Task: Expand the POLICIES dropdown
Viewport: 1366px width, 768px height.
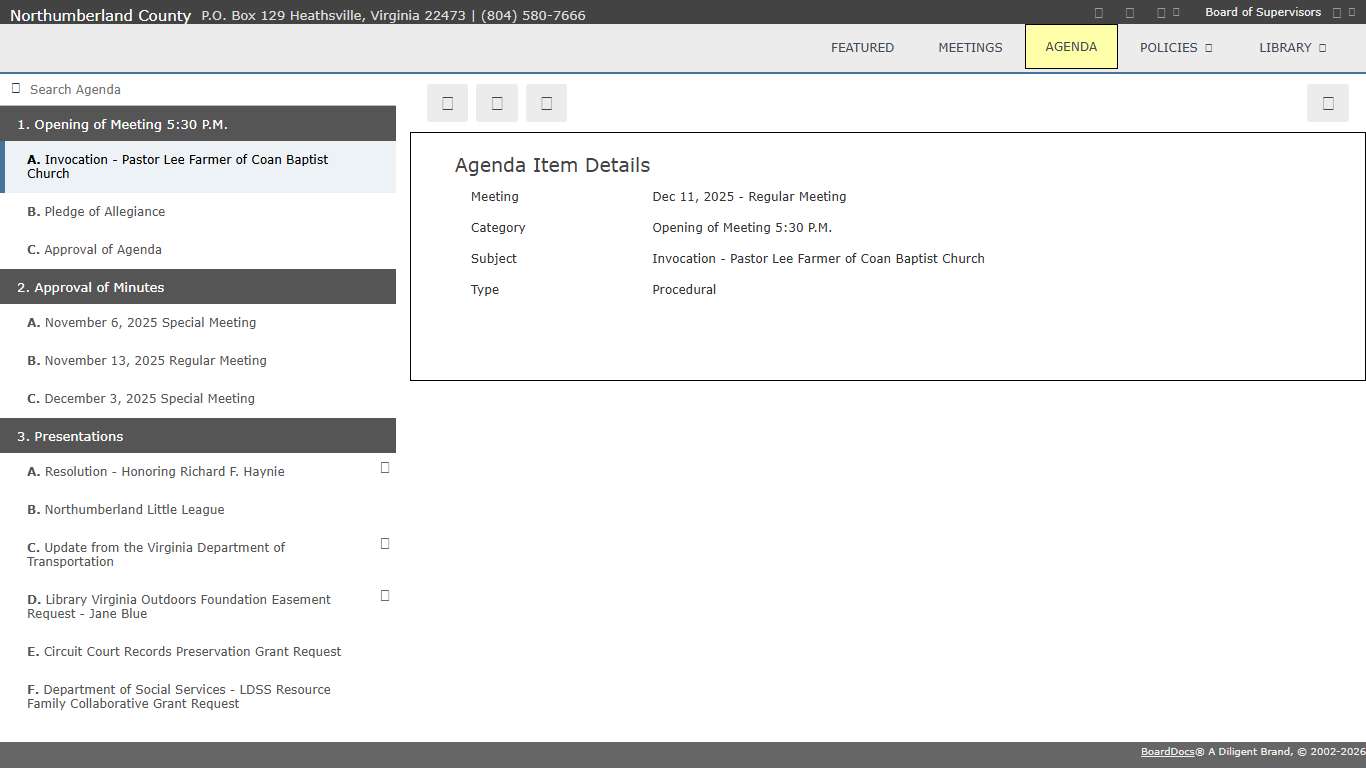Action: click(1175, 47)
